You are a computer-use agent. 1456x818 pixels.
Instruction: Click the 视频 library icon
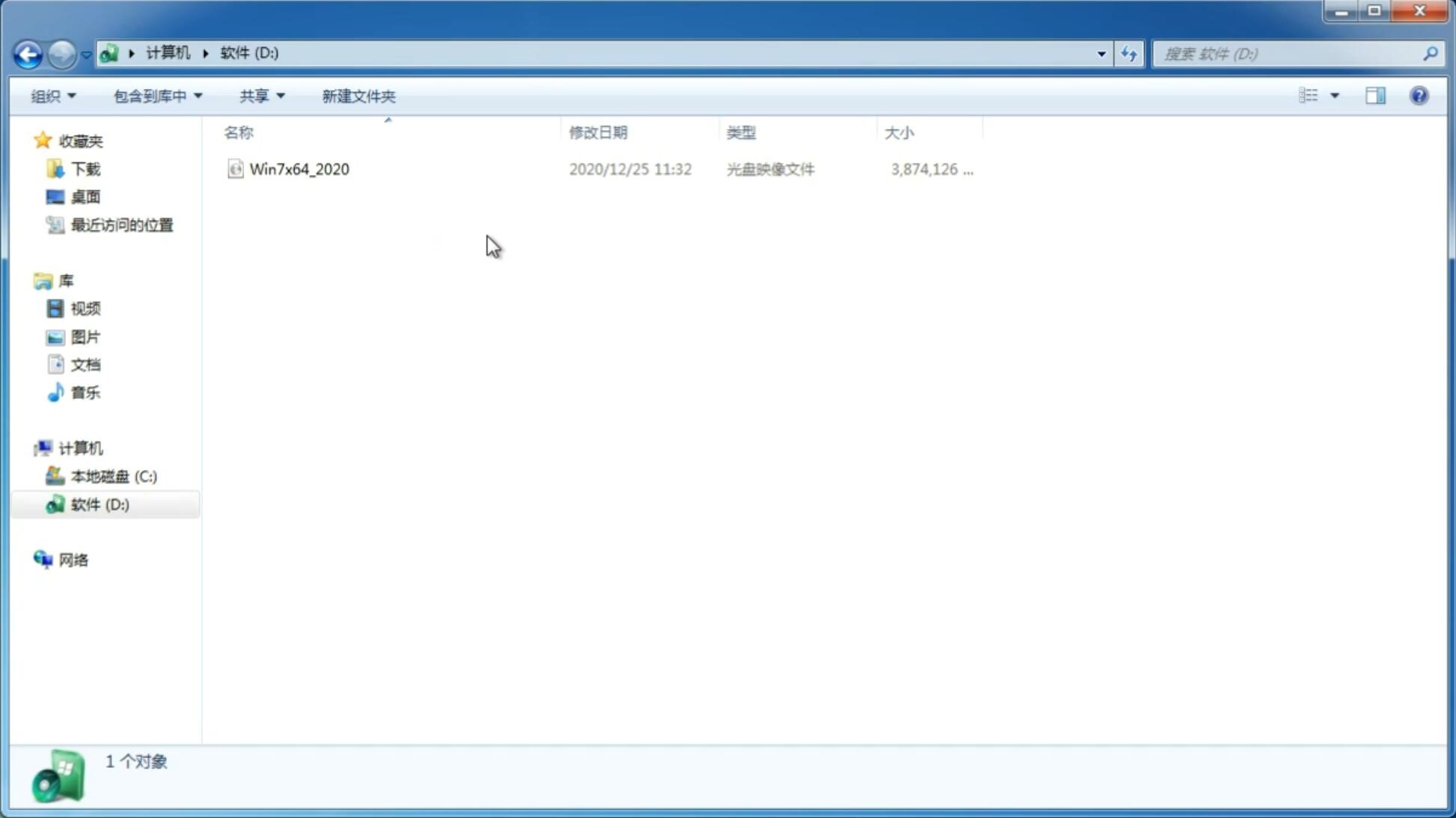[x=55, y=308]
